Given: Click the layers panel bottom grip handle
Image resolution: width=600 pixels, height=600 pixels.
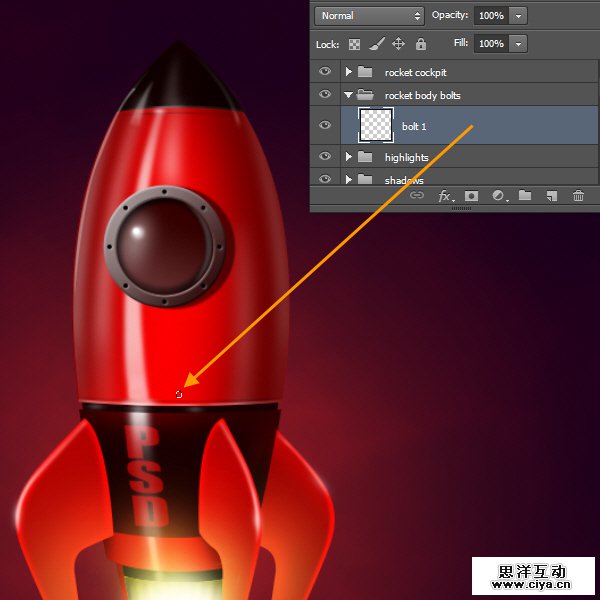Looking at the screenshot, I should (x=461, y=209).
